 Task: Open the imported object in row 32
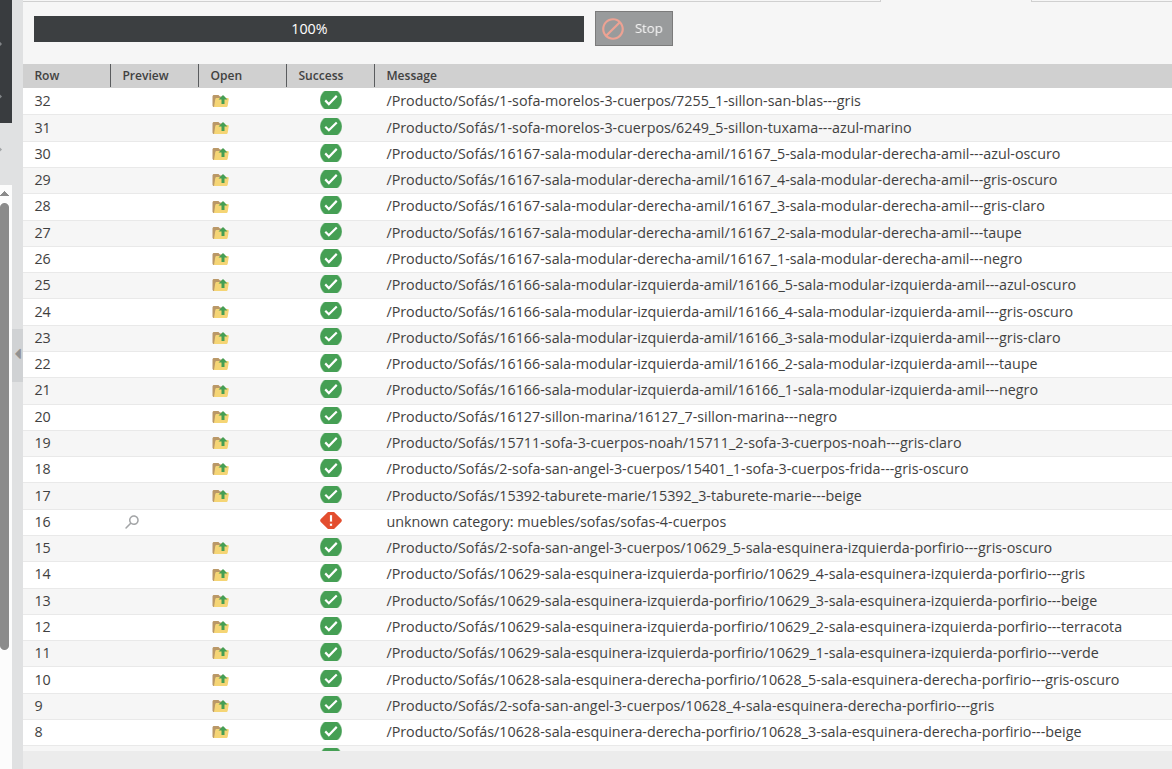(x=220, y=101)
